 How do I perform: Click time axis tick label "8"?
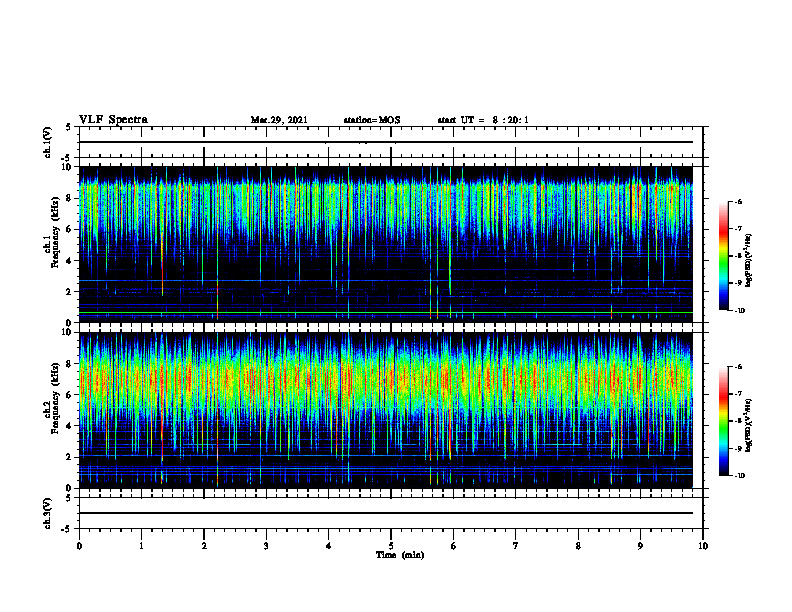click(x=578, y=546)
